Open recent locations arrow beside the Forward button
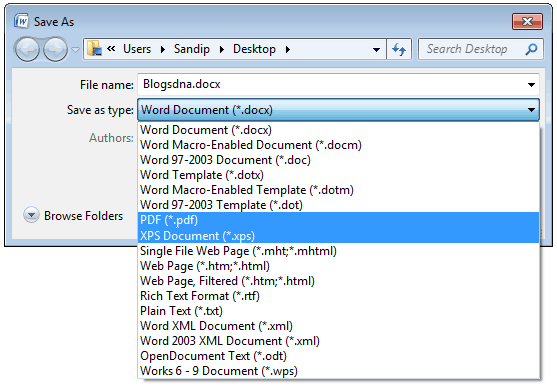557x387 pixels. point(75,50)
